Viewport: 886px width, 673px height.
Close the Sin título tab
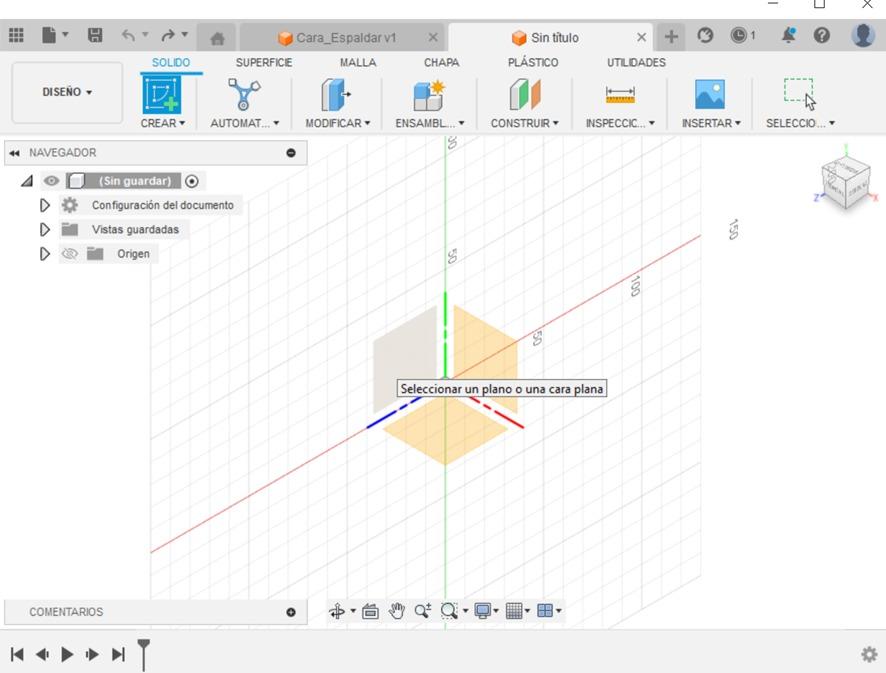(641, 37)
